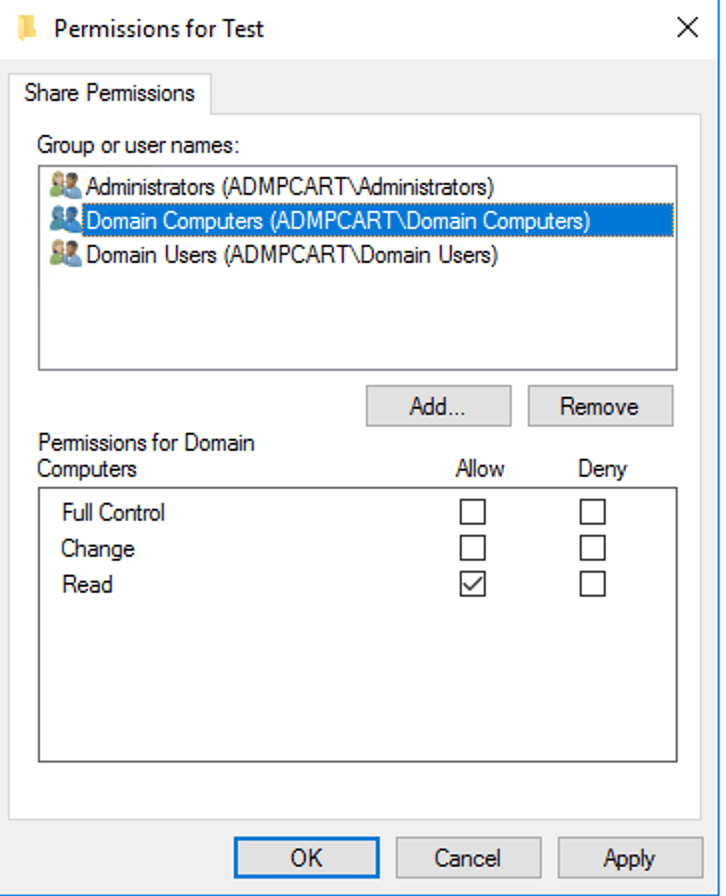Confirm changes with OK

tap(306, 857)
